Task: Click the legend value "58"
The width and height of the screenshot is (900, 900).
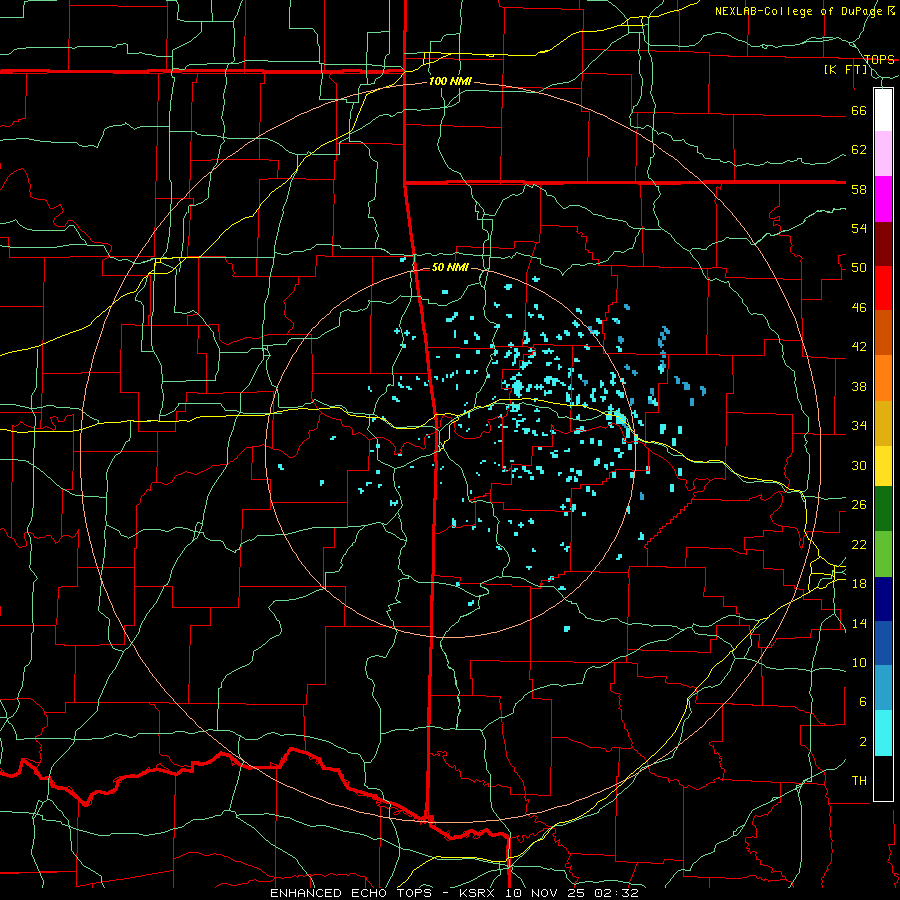Action: point(859,189)
